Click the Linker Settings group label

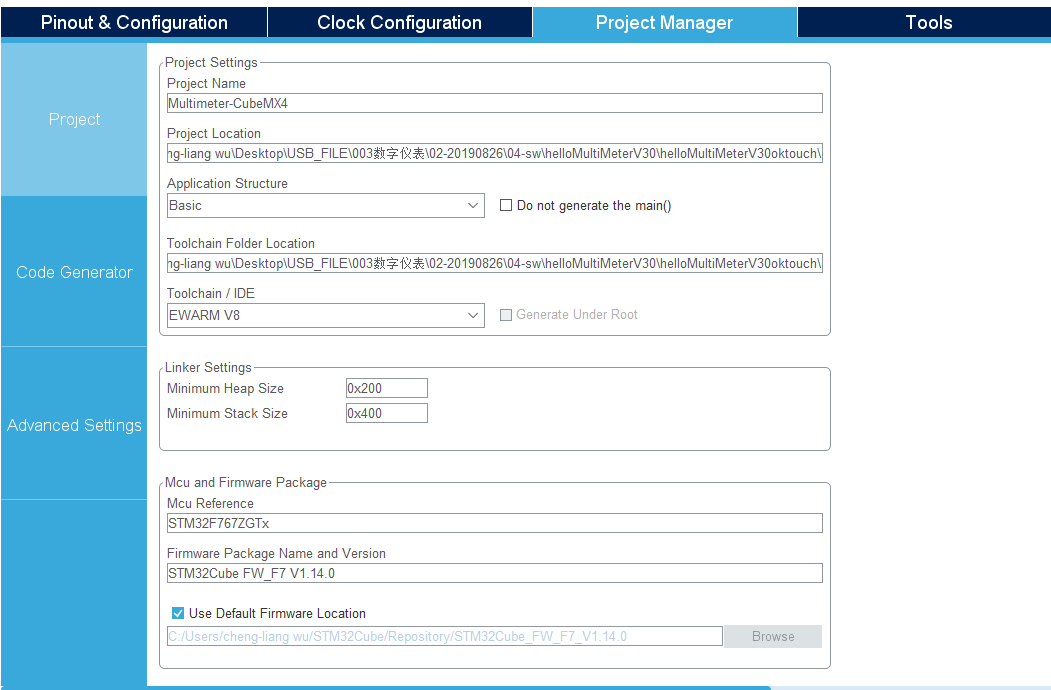point(208,367)
